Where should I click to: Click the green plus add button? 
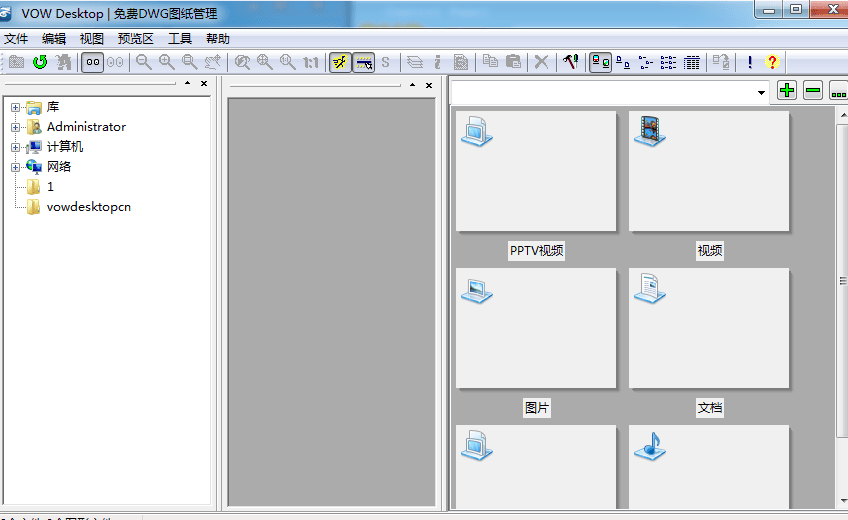click(x=787, y=90)
